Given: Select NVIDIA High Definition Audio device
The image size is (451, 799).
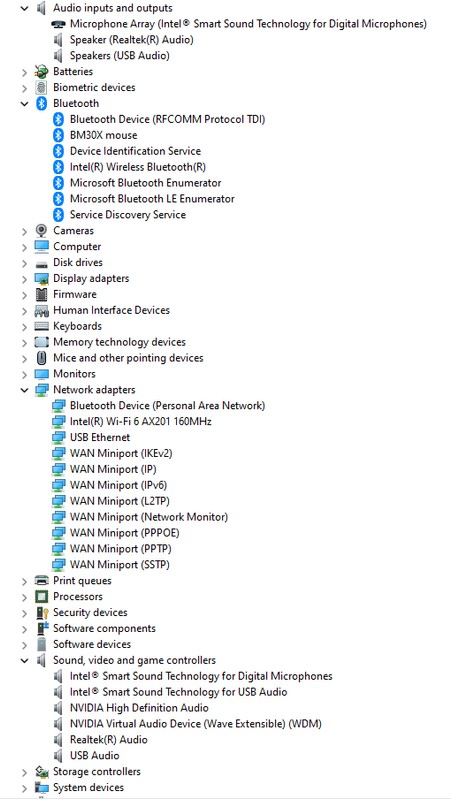Looking at the screenshot, I should coord(139,708).
